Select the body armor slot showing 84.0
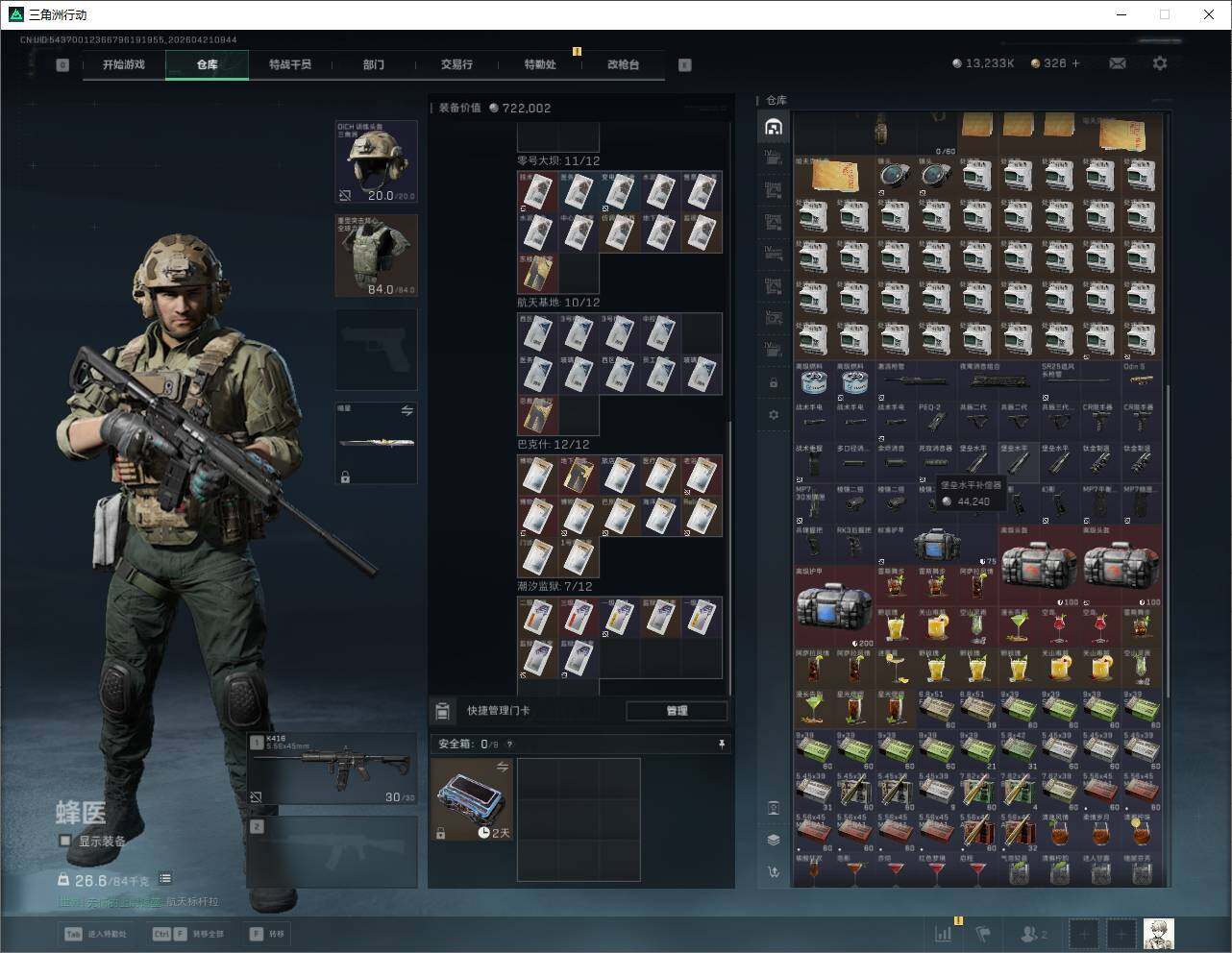This screenshot has height=953, width=1232. (377, 256)
